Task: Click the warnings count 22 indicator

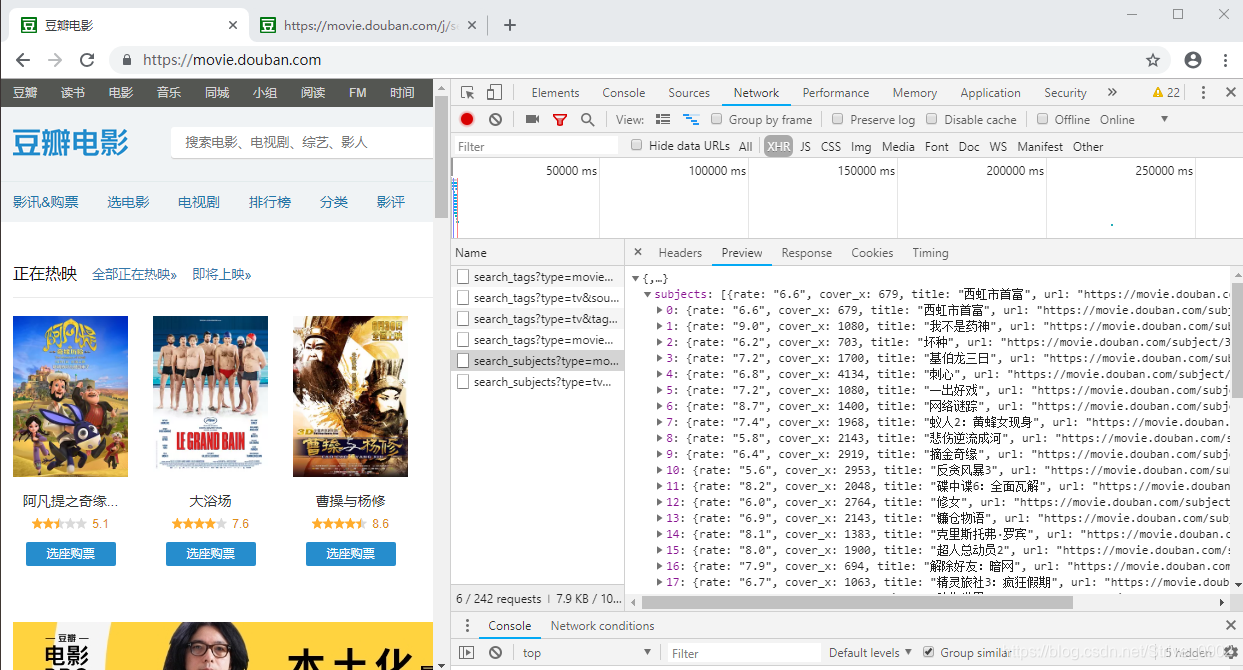Action: [x=1166, y=92]
